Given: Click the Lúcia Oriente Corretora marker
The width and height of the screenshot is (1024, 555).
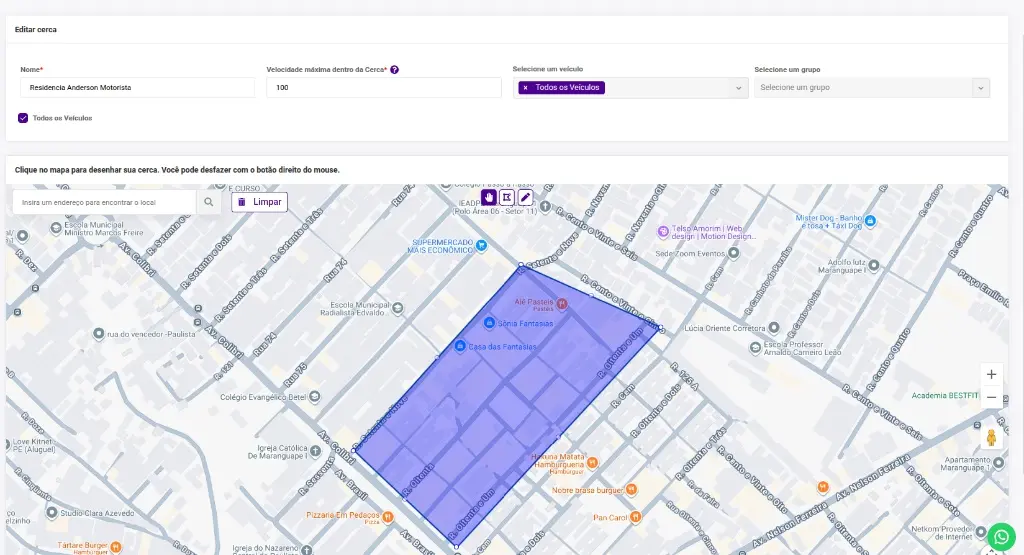Looking at the screenshot, I should 774,328.
